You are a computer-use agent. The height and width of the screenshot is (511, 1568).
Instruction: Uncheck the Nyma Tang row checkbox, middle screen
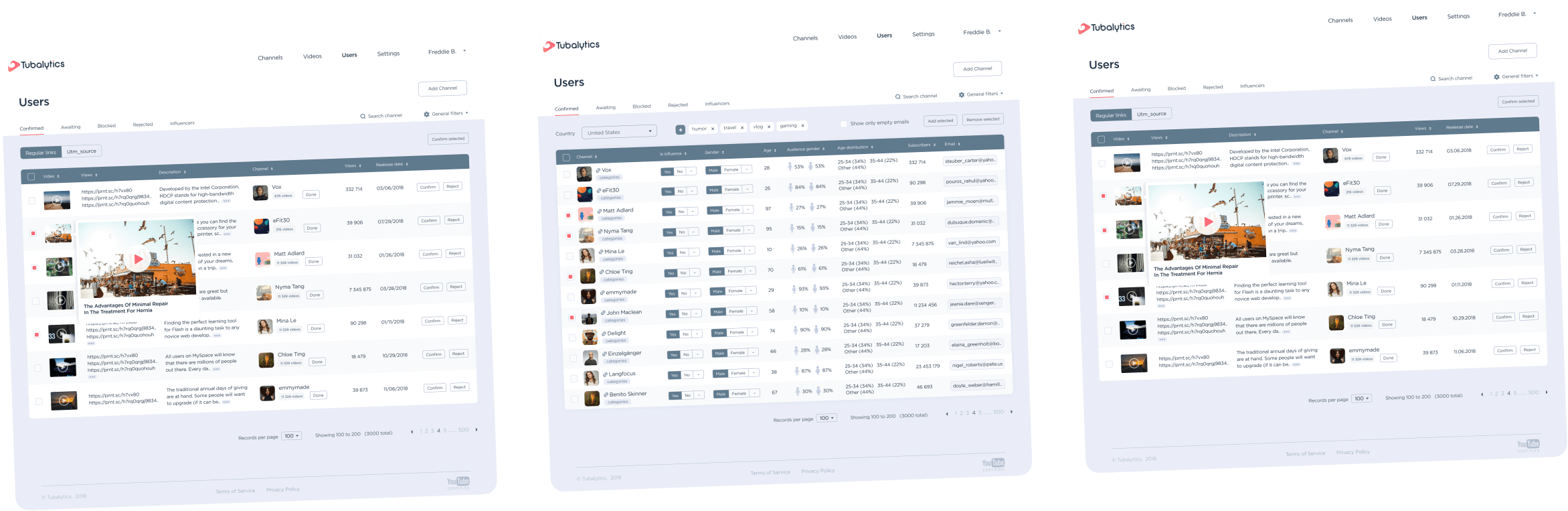[569, 236]
